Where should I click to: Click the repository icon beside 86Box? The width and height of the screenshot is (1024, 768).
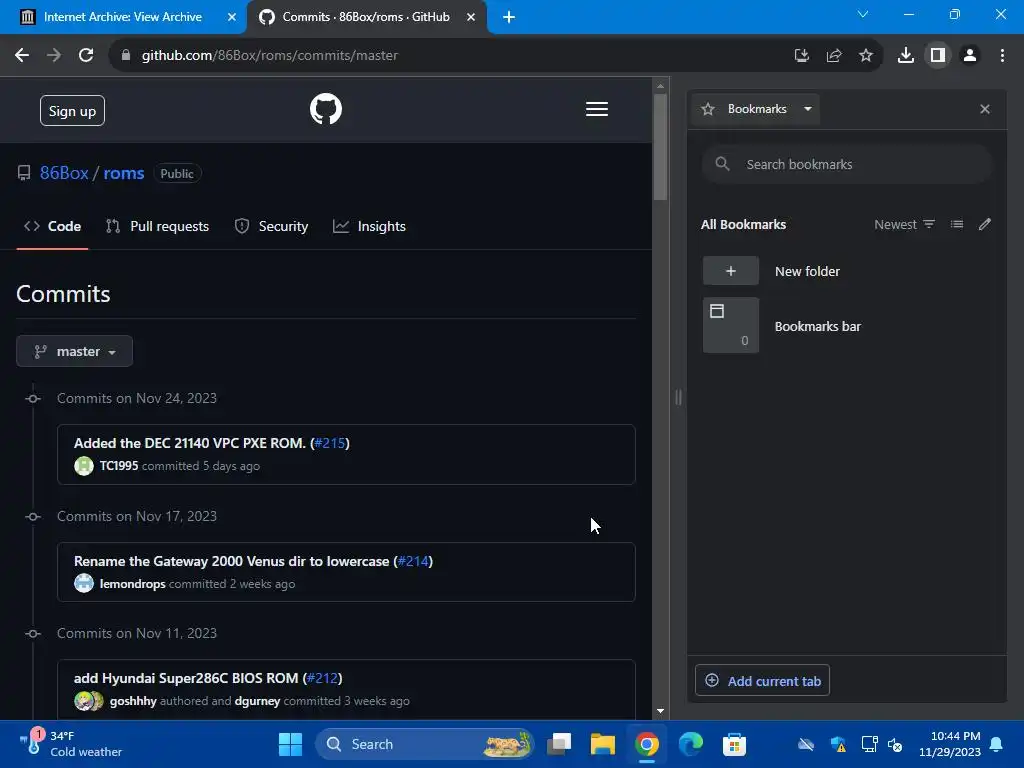[24, 173]
